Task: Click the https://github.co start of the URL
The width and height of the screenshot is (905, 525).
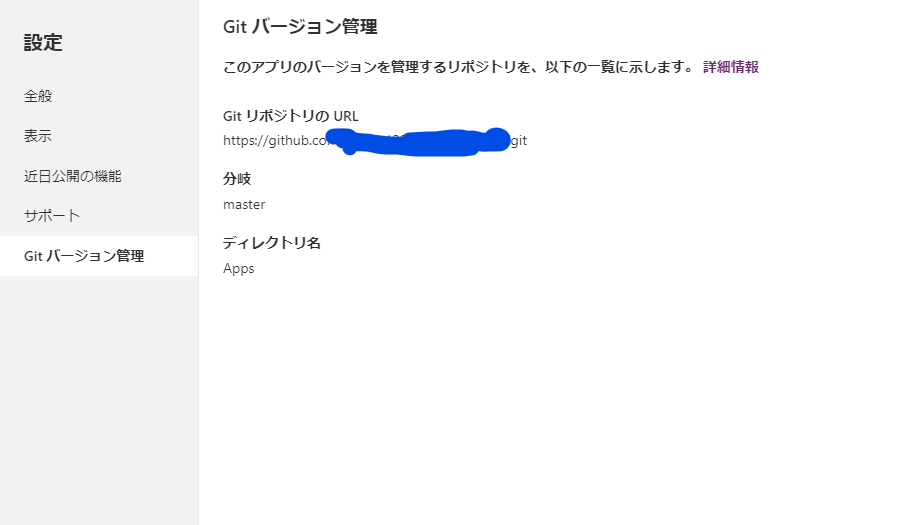Action: point(275,141)
